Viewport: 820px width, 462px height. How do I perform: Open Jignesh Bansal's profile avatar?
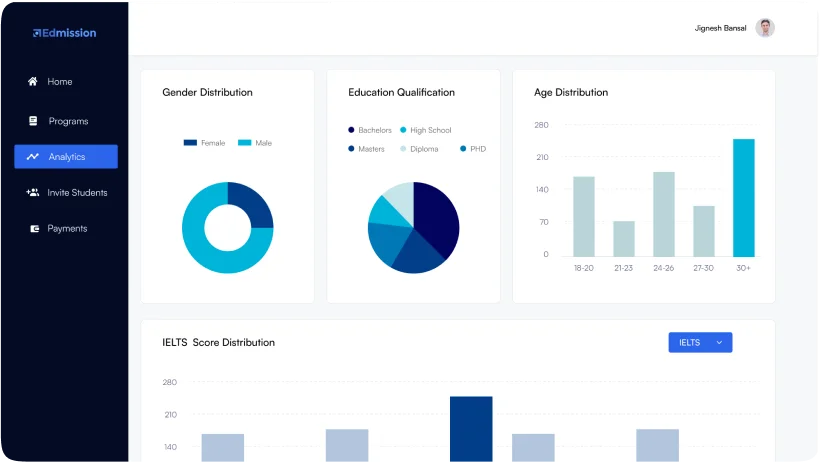tap(765, 28)
